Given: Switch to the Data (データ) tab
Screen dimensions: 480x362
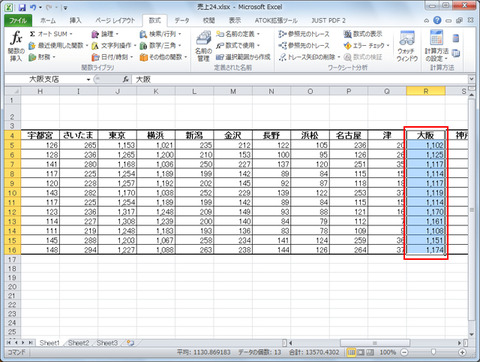Looking at the screenshot, I should pos(182,21).
